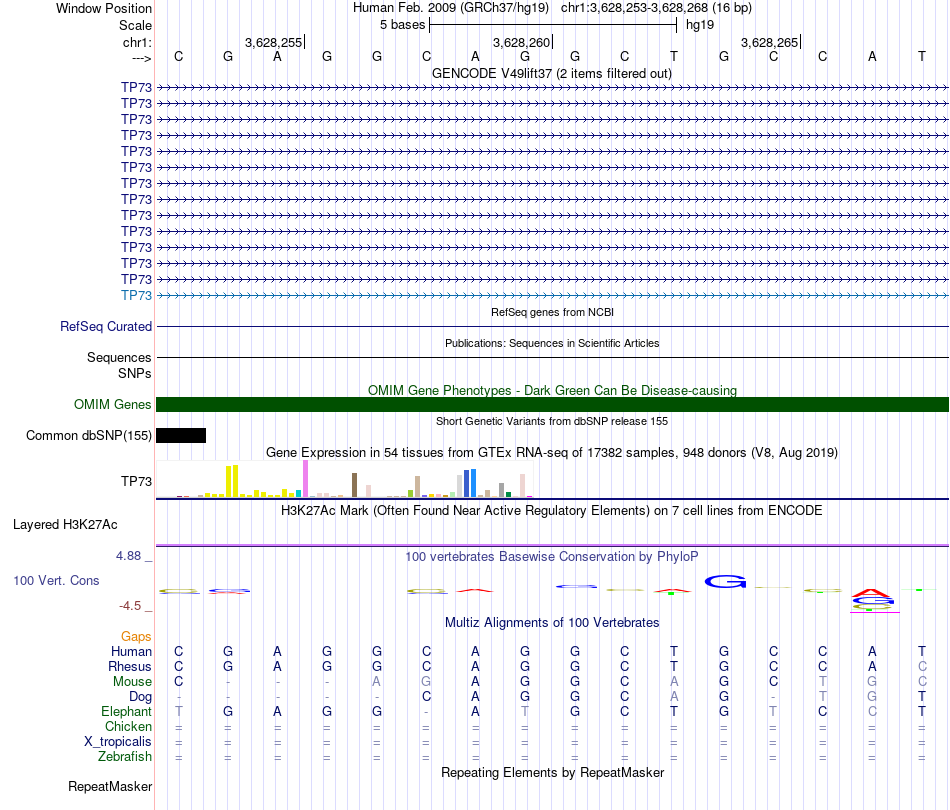
Task: Click the Repeating Elements by RepeatMasker title
Action: [553, 772]
